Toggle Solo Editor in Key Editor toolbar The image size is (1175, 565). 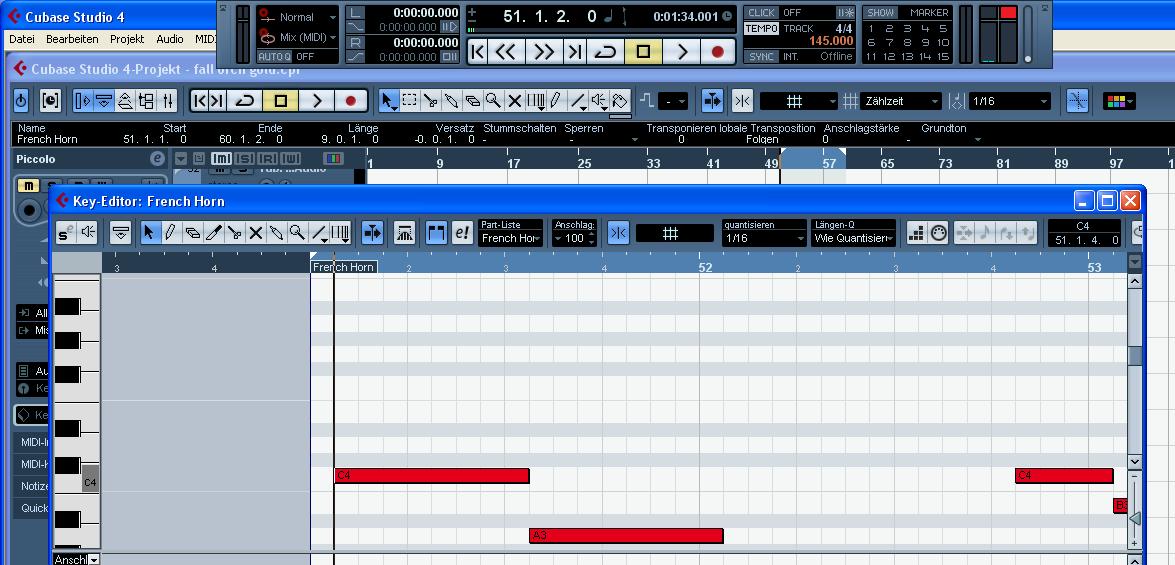tap(66, 233)
